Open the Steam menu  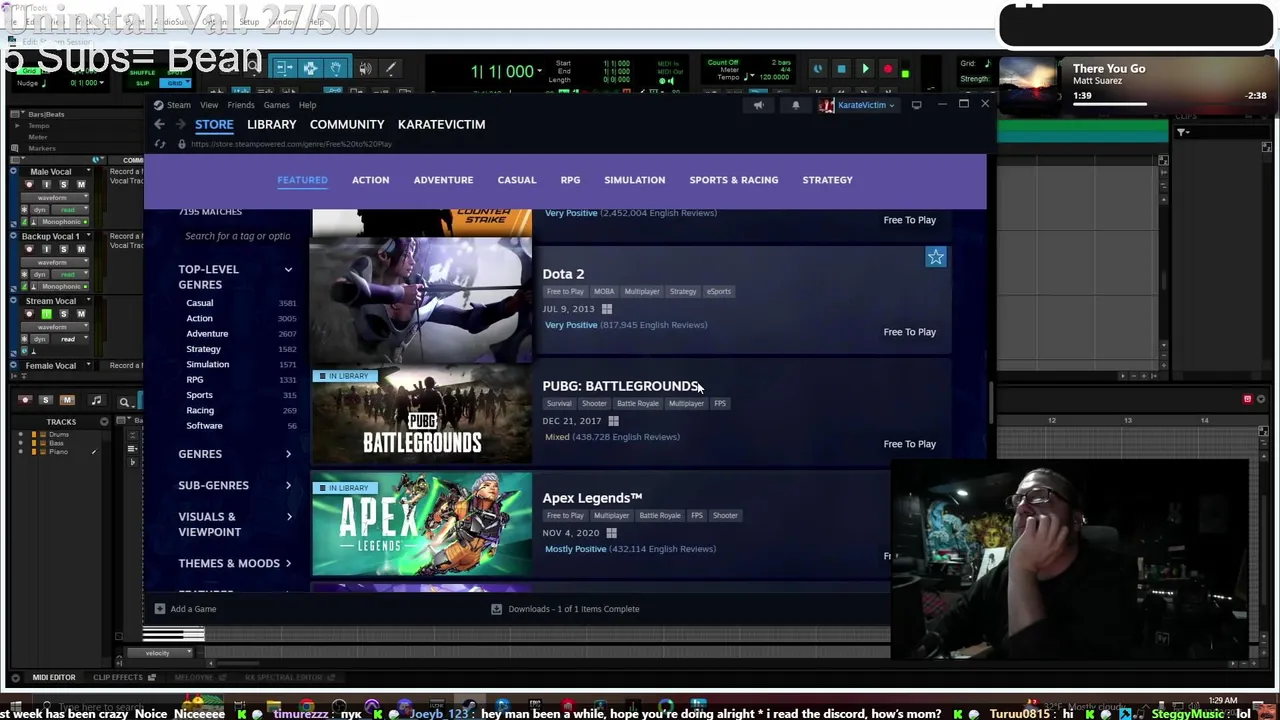coord(179,105)
